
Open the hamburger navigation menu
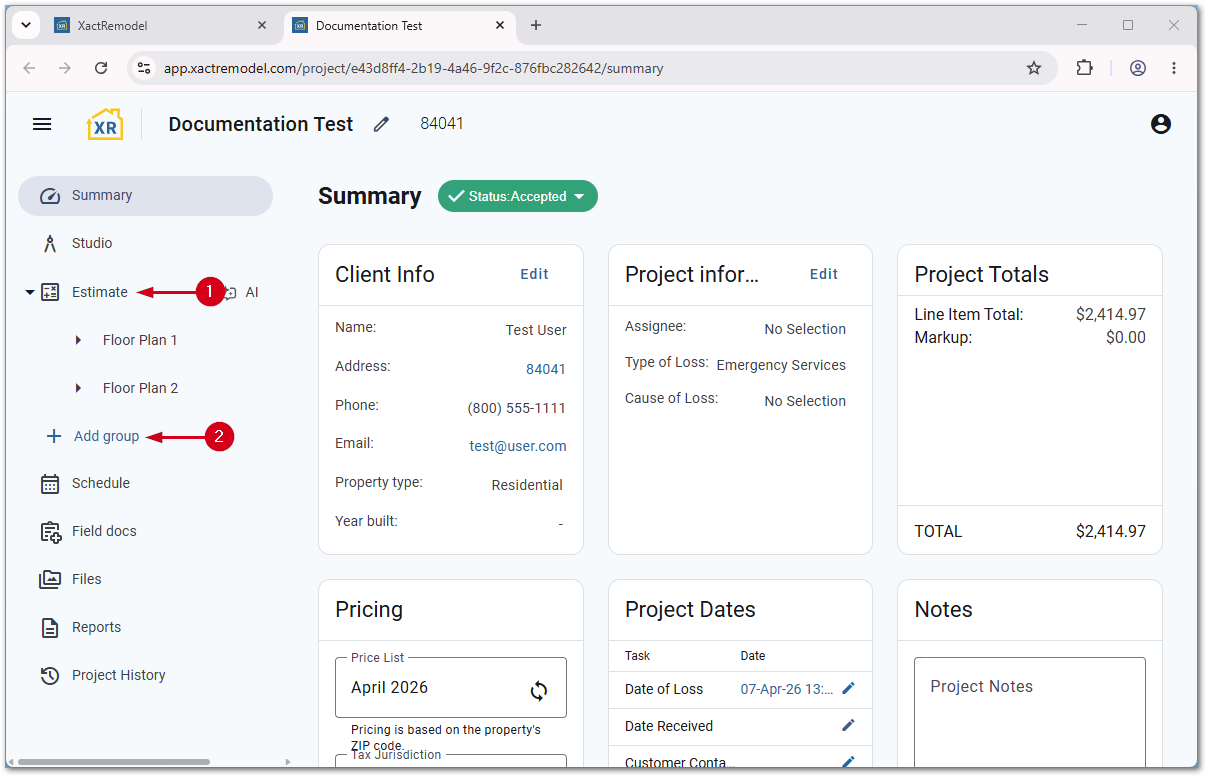[42, 124]
